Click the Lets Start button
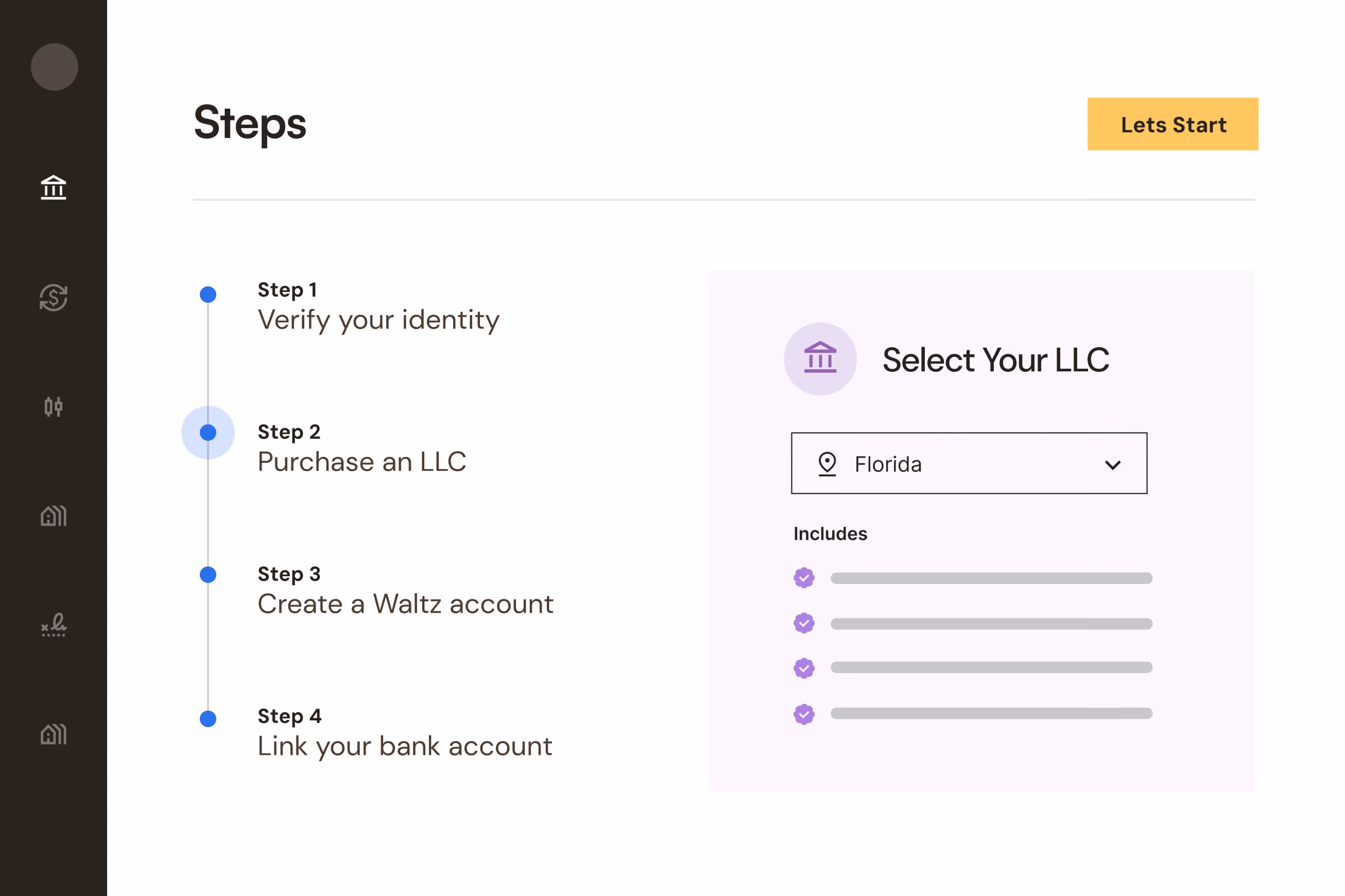 tap(1172, 124)
